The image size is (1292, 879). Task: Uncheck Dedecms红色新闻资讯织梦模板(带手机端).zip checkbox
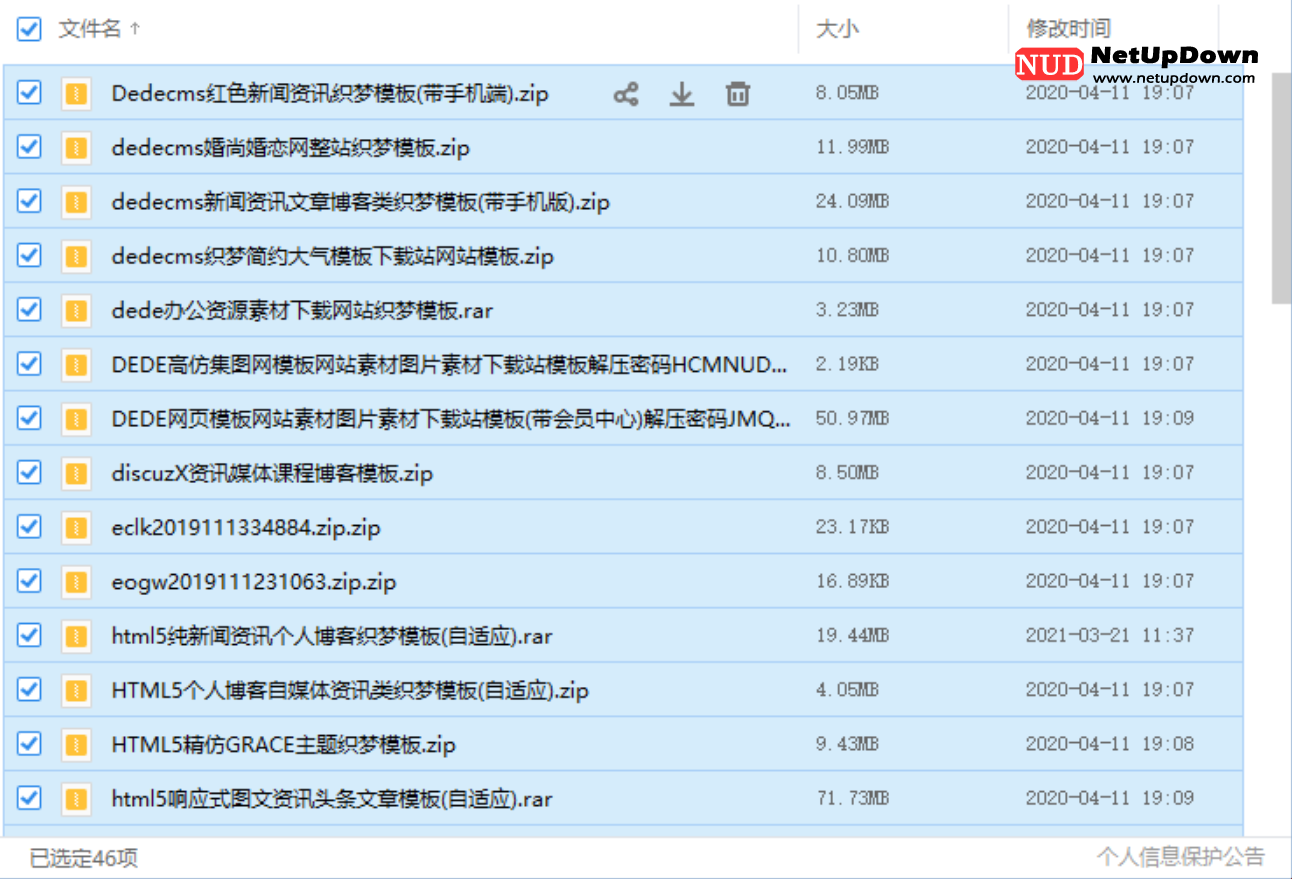coord(29,93)
